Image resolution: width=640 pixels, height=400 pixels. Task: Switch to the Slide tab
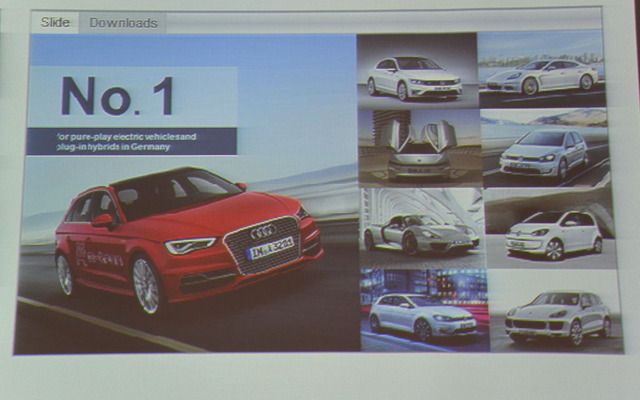(x=55, y=22)
